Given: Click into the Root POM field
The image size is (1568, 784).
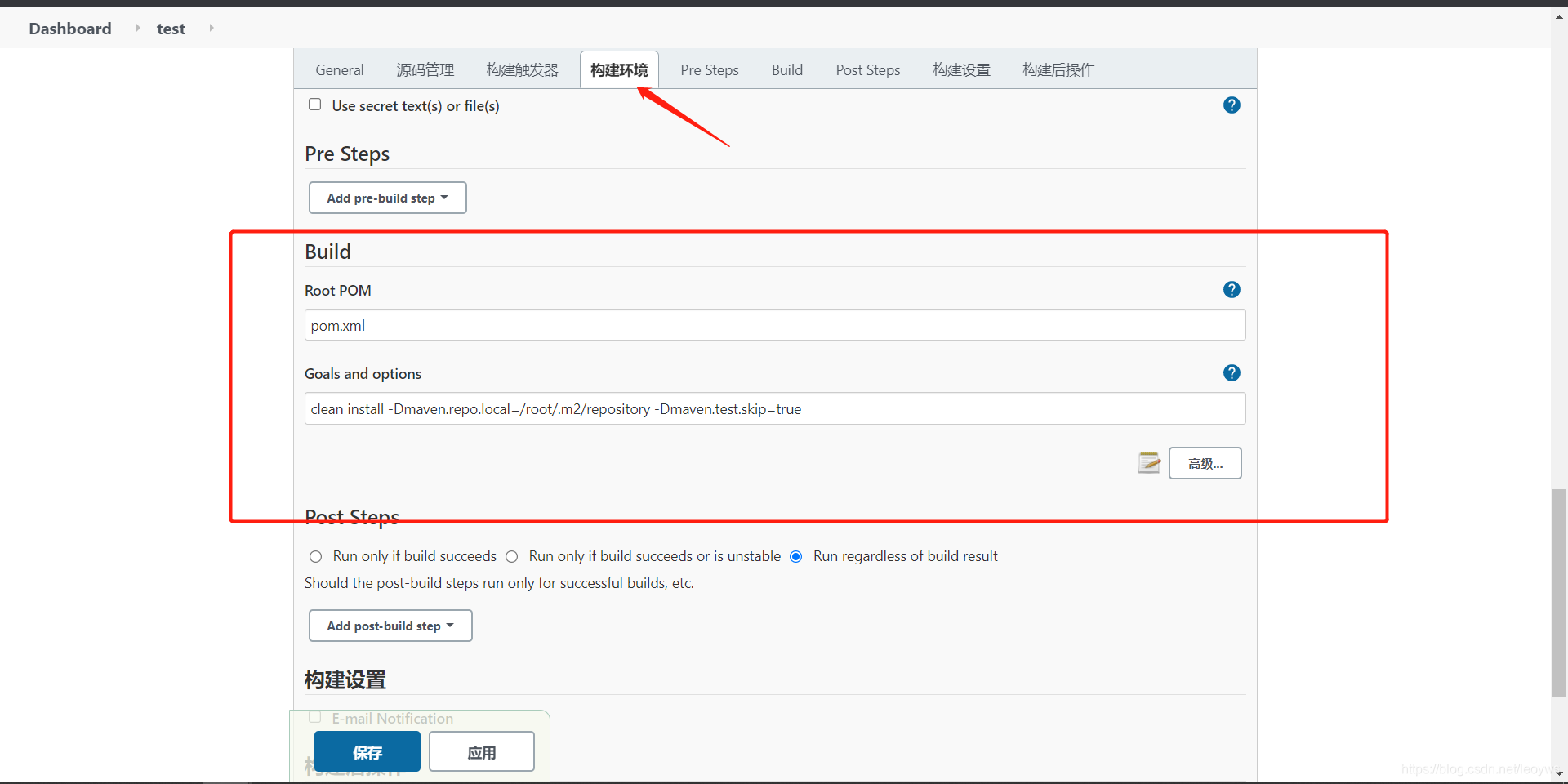Looking at the screenshot, I should [775, 325].
